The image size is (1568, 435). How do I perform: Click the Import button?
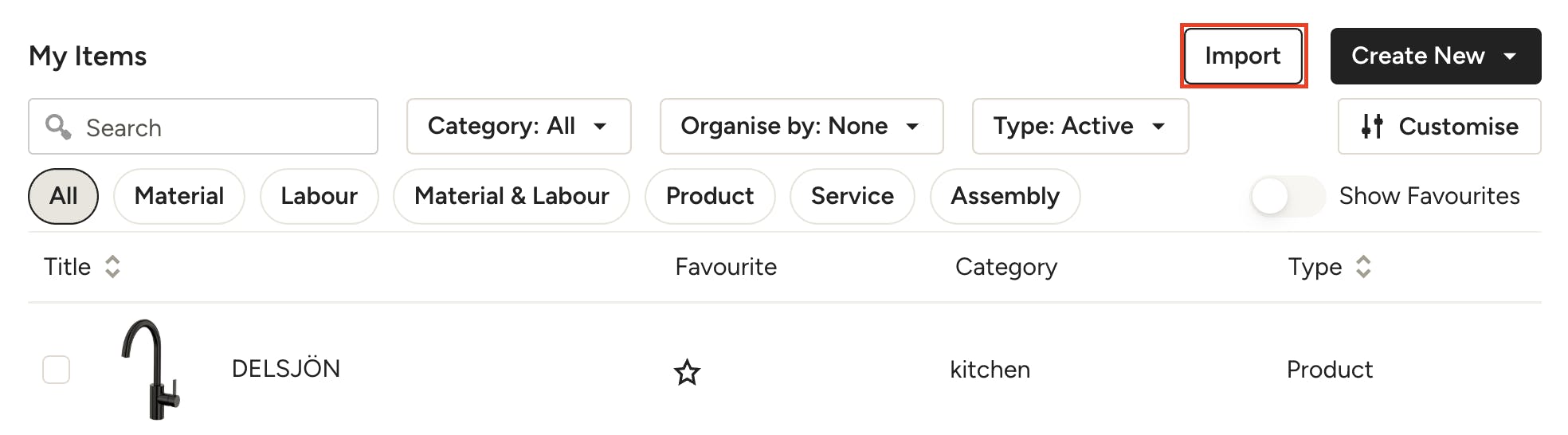[1243, 56]
